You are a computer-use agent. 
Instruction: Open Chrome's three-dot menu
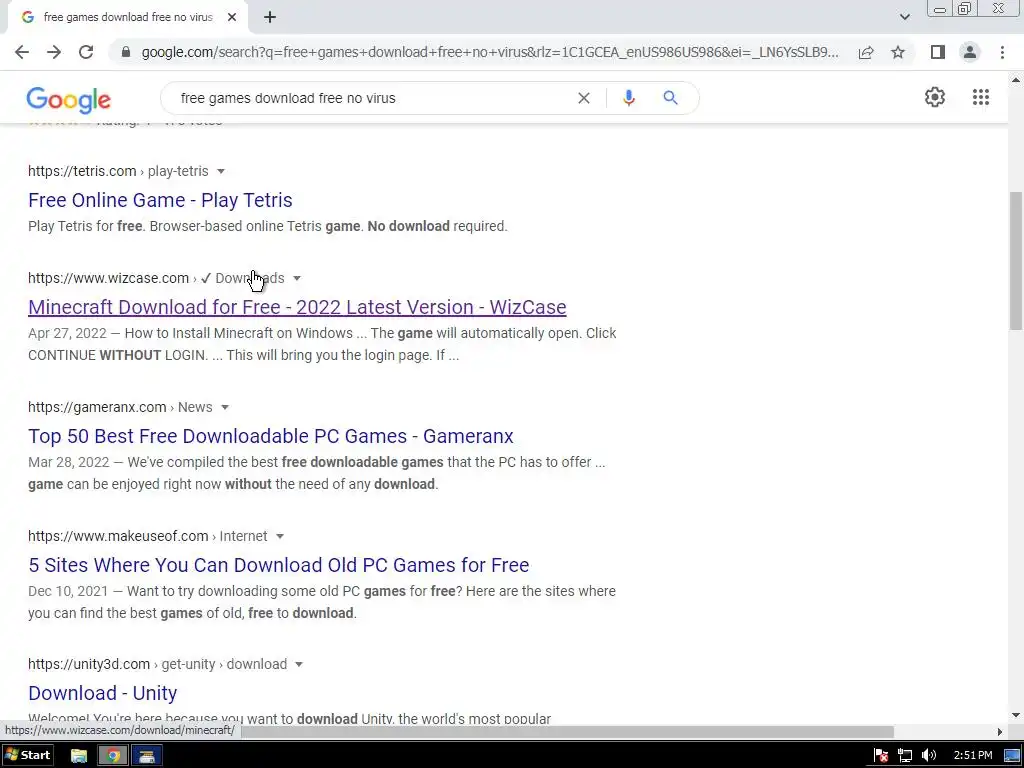pos(1002,52)
